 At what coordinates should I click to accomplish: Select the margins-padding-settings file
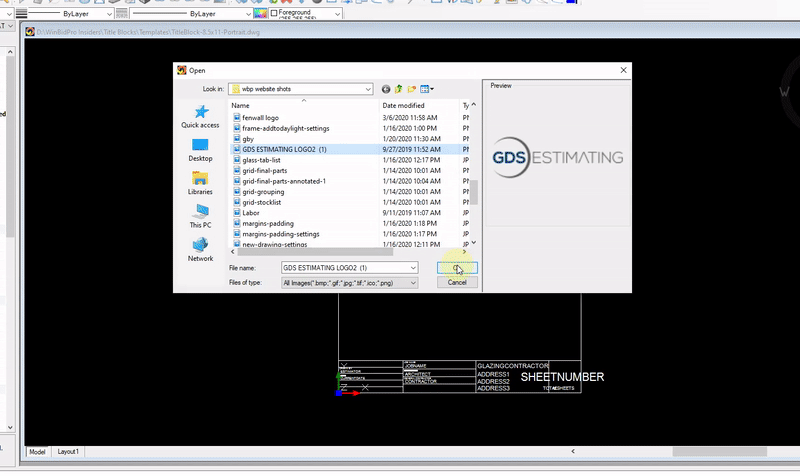coord(281,234)
